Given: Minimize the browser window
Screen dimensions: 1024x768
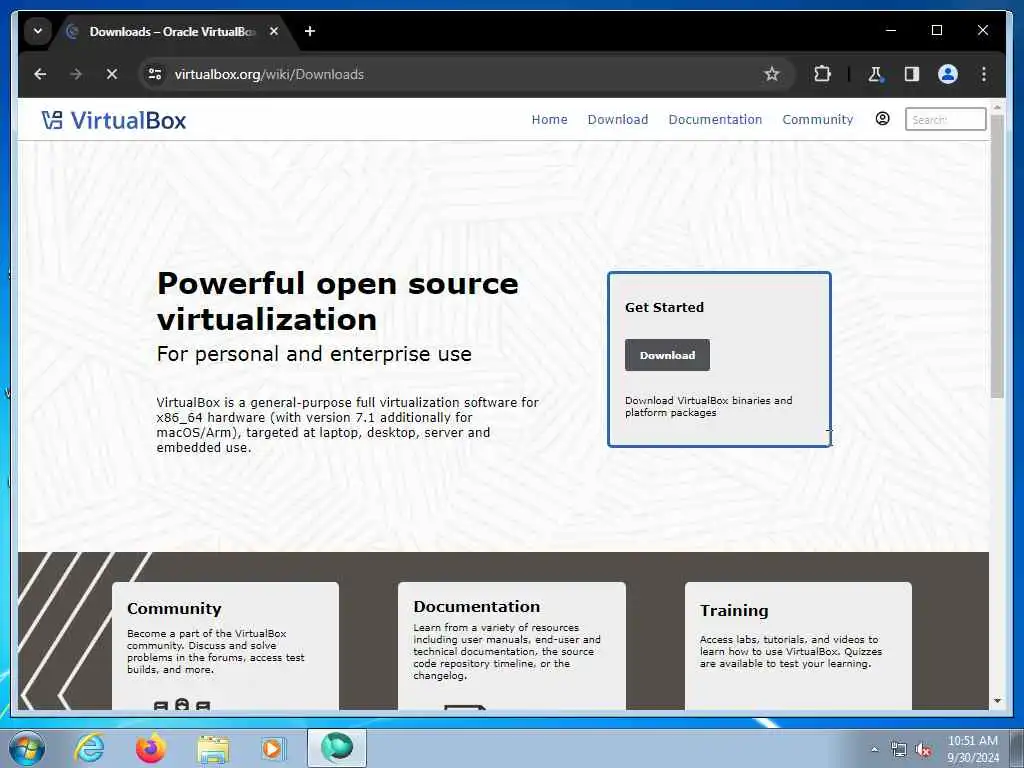Looking at the screenshot, I should click(x=891, y=30).
